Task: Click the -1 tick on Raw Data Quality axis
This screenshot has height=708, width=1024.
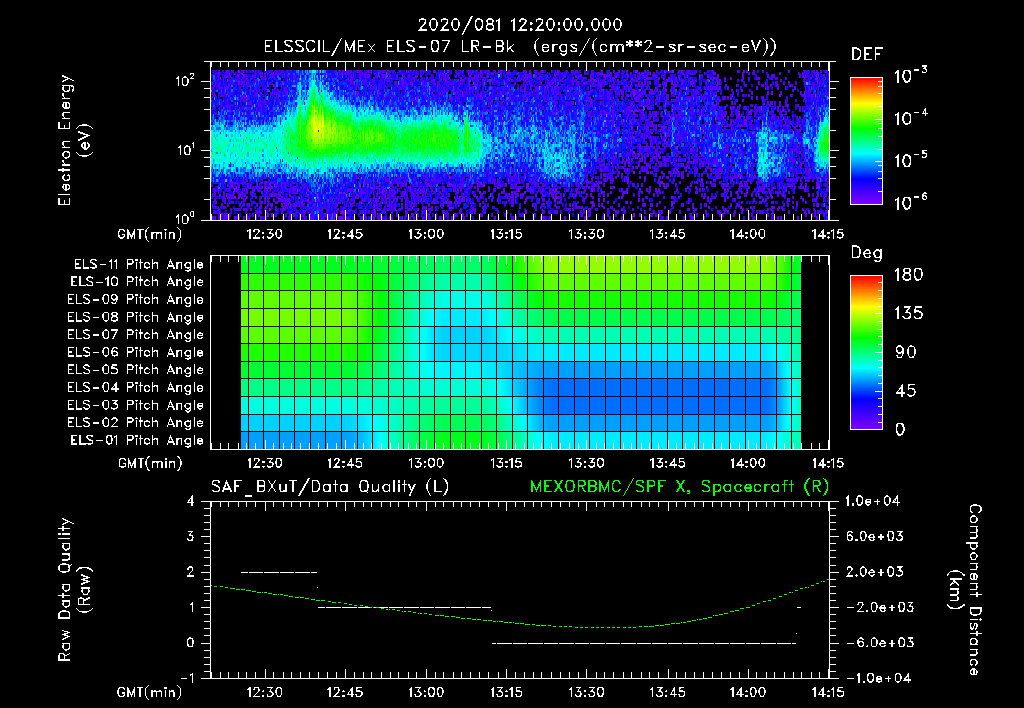Action: point(187,678)
